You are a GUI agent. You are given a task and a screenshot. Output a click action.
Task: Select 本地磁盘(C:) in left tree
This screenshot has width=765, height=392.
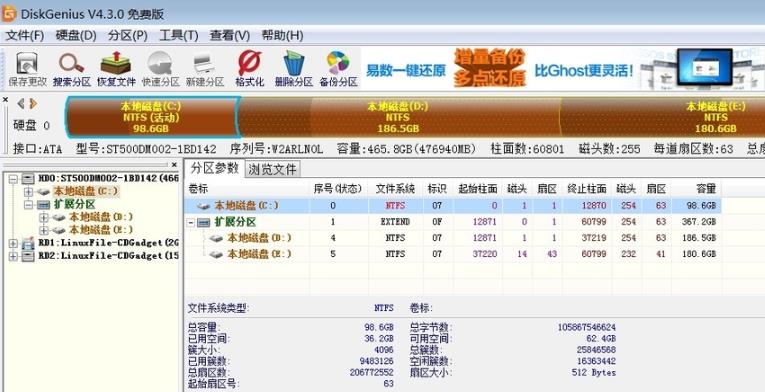85,191
